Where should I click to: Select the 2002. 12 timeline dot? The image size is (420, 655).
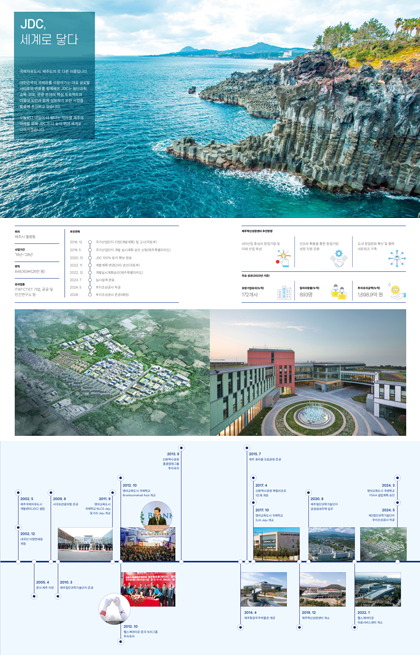[x=18, y=527]
